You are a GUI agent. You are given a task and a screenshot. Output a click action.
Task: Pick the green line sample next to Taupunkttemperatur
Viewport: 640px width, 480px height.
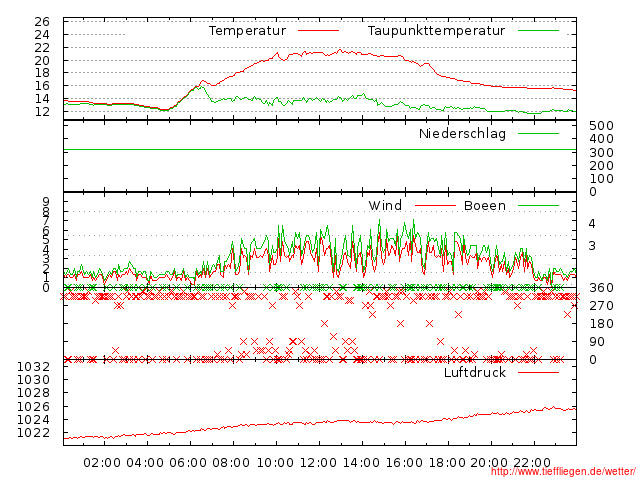(538, 31)
